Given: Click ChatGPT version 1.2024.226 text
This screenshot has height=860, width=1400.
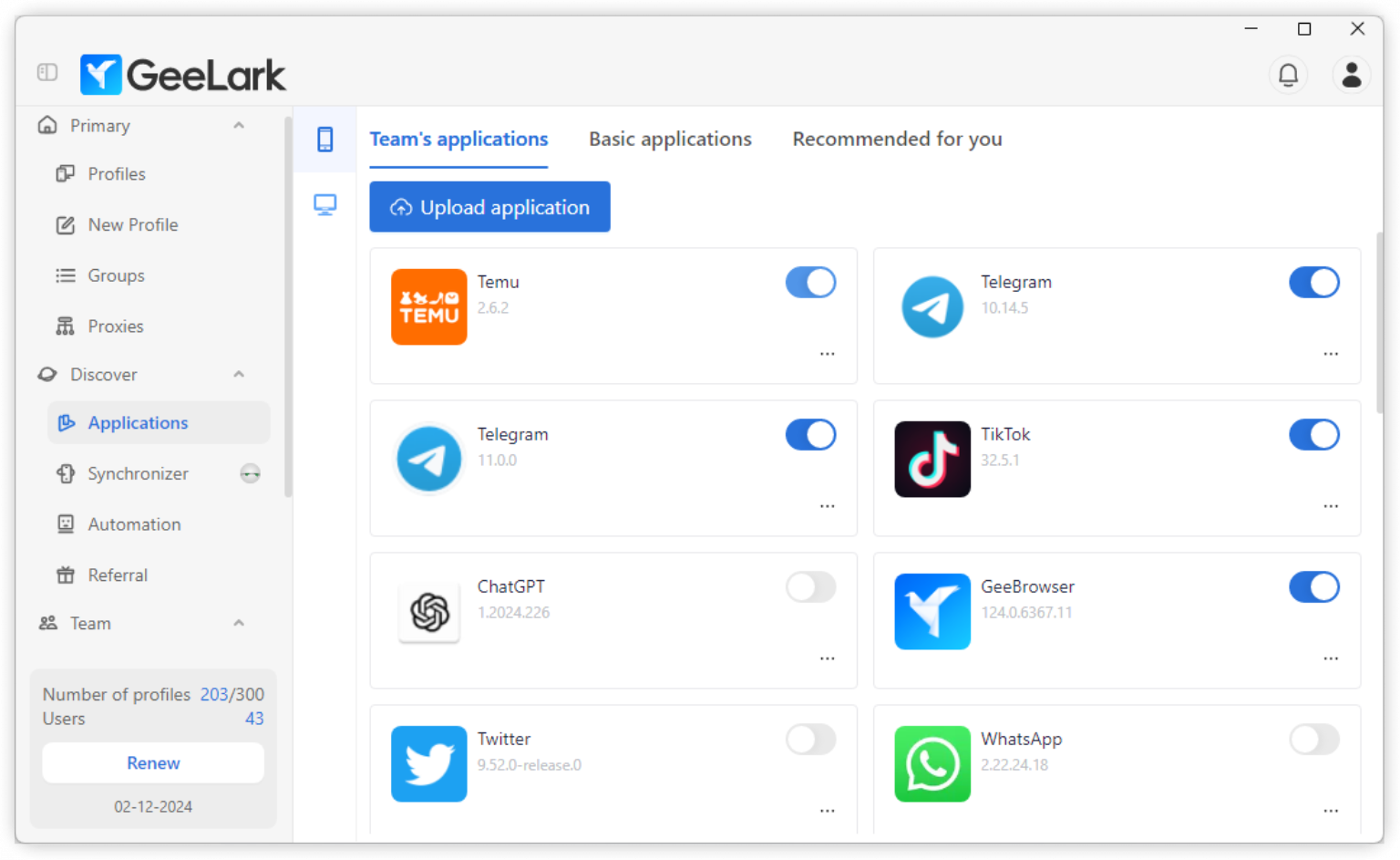Looking at the screenshot, I should pos(513,613).
